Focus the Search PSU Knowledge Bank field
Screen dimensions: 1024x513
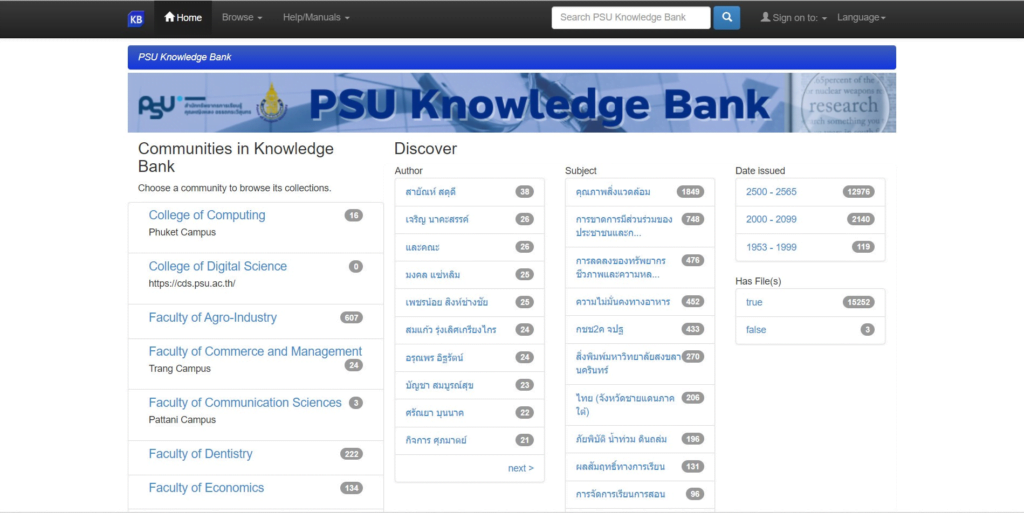(631, 18)
